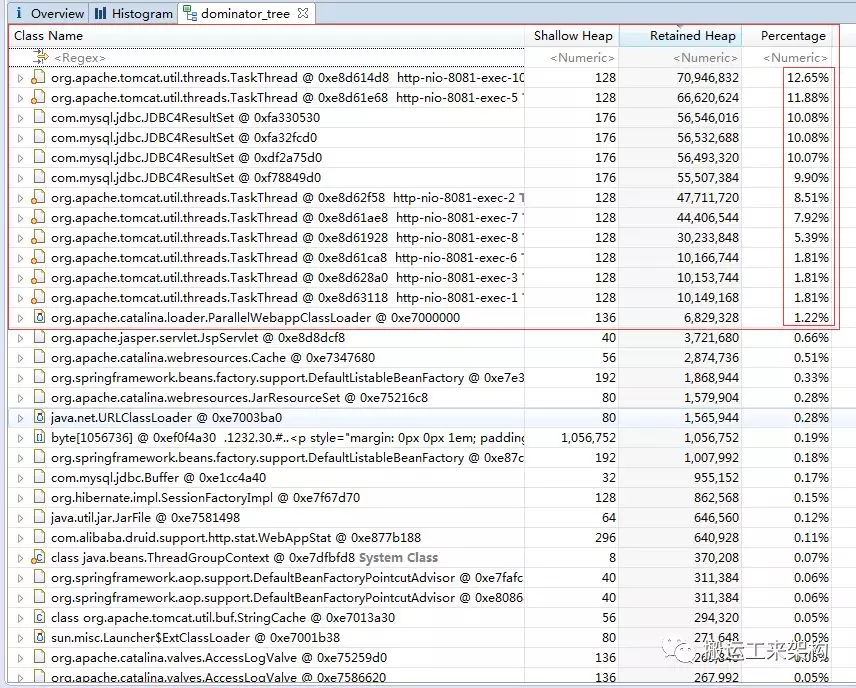Click thread icon of http-nio-8081-exec-7 row
The height and width of the screenshot is (688, 856).
pyautogui.click(x=38, y=218)
